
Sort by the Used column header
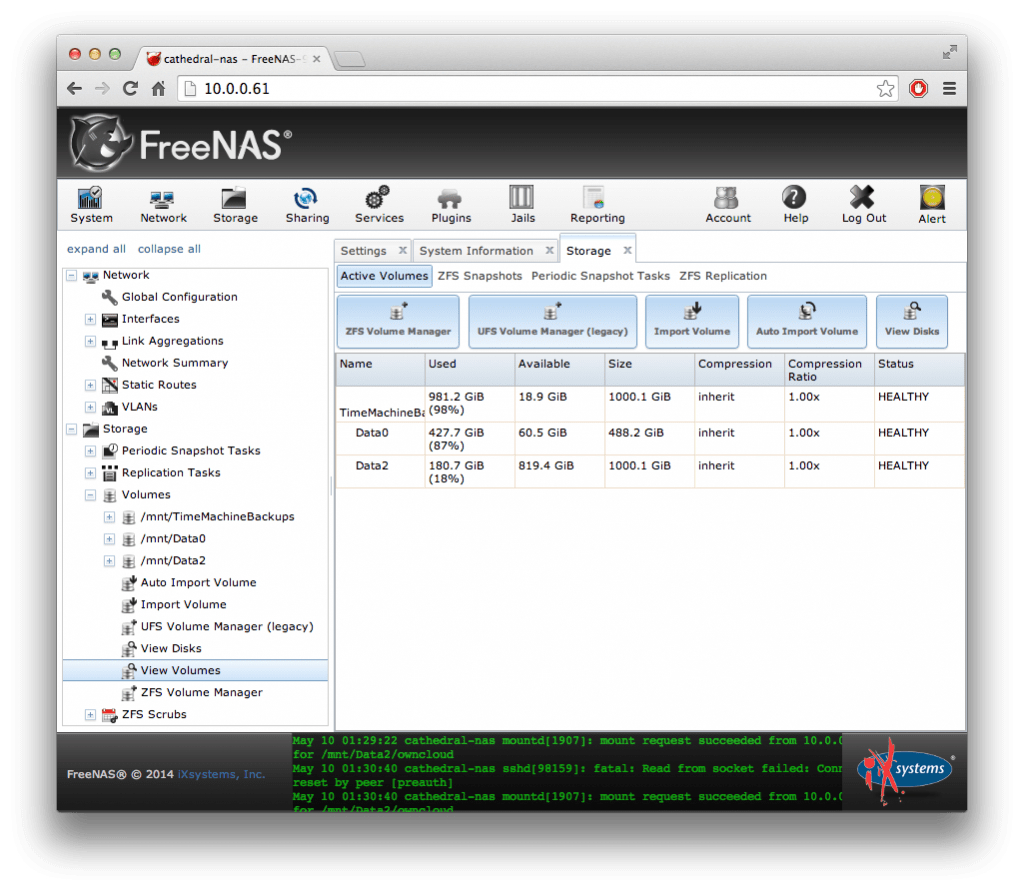(470, 370)
